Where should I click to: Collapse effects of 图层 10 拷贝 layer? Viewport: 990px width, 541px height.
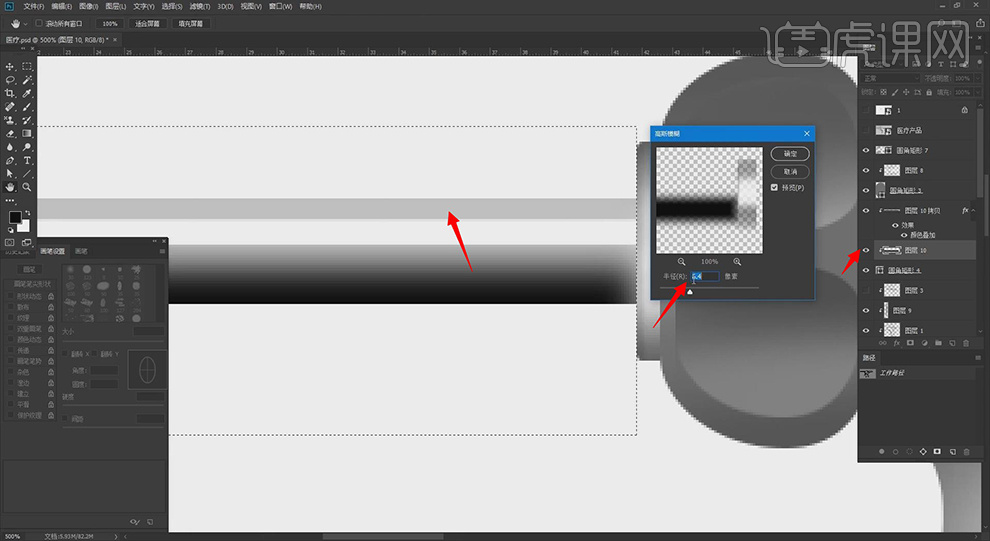[x=973, y=210]
